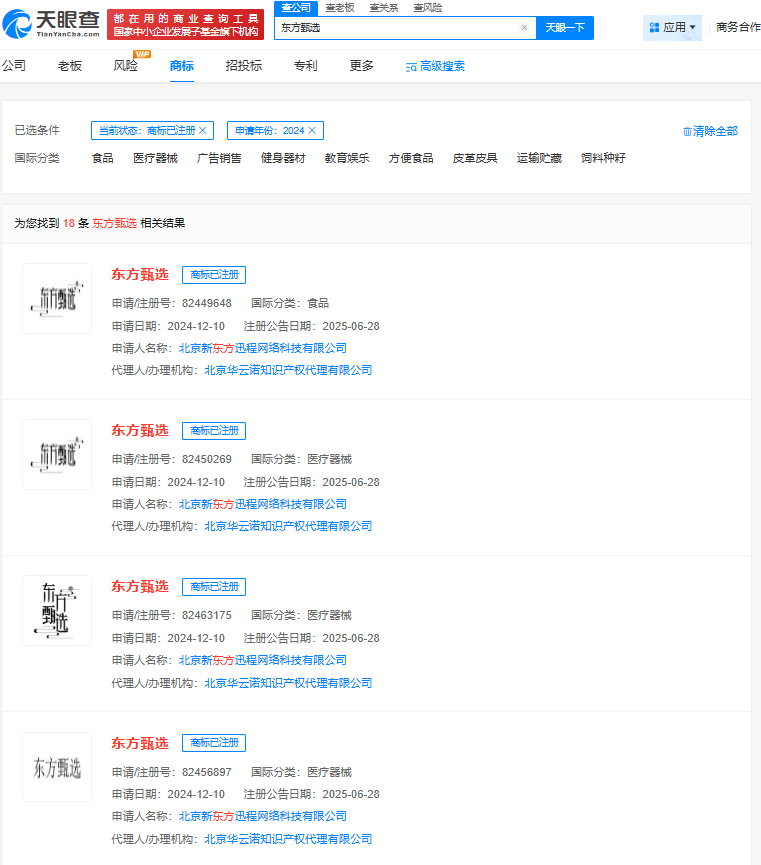Click 清除全部 to clear all filters
The width and height of the screenshot is (761, 865).
[710, 131]
